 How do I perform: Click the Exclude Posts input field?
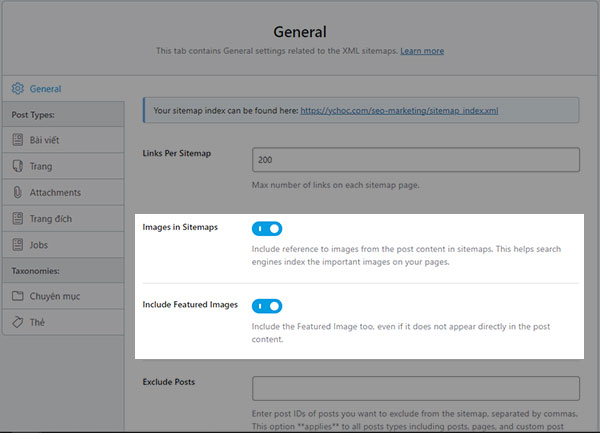pos(416,388)
